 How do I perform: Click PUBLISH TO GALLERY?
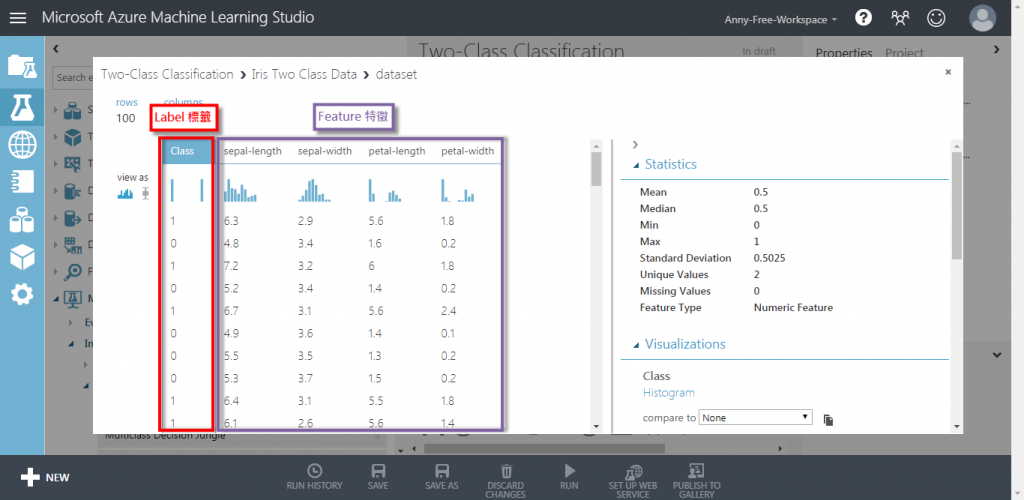coord(697,481)
